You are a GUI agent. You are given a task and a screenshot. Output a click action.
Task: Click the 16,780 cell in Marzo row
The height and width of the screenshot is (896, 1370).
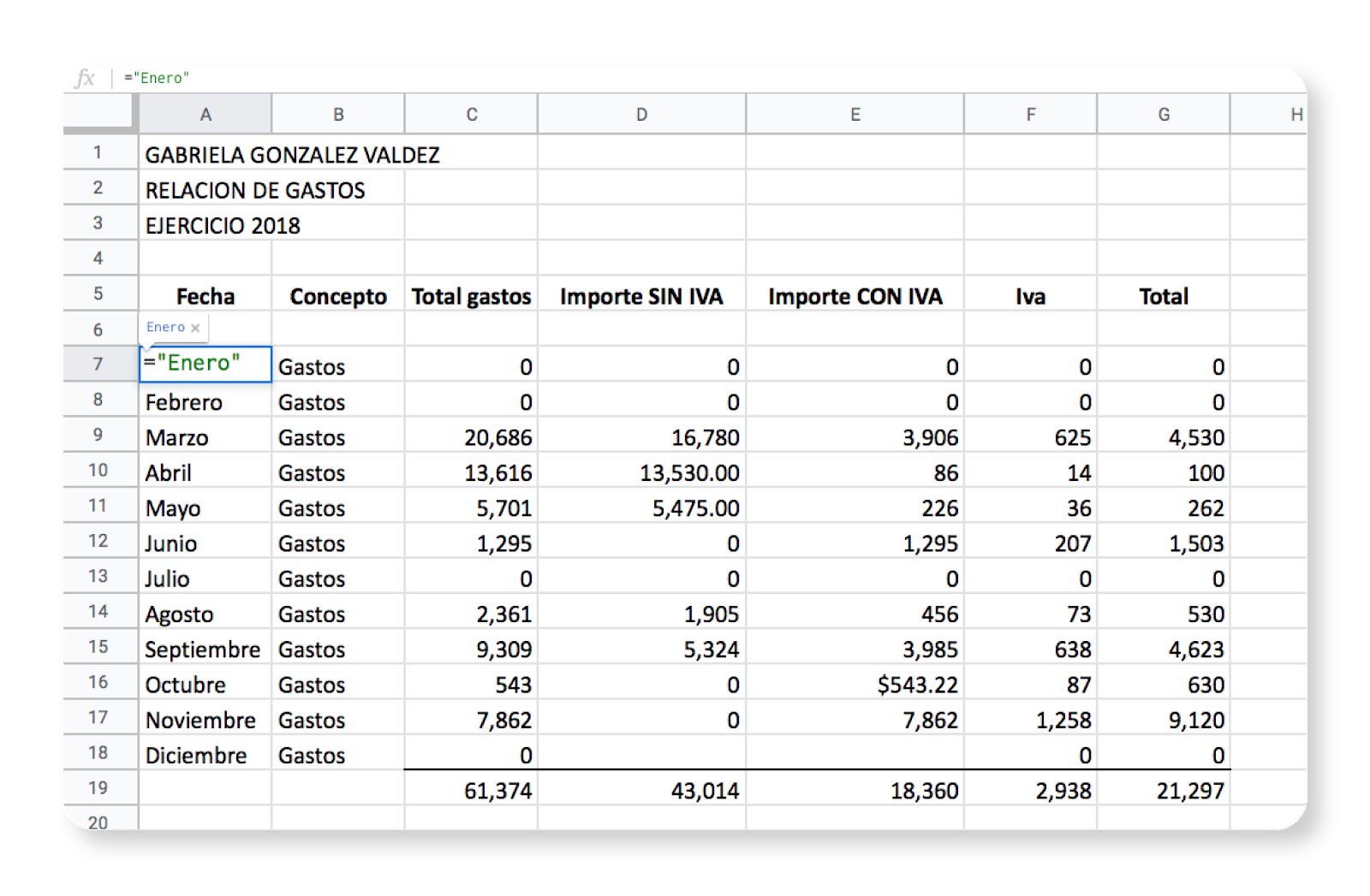[x=641, y=437]
